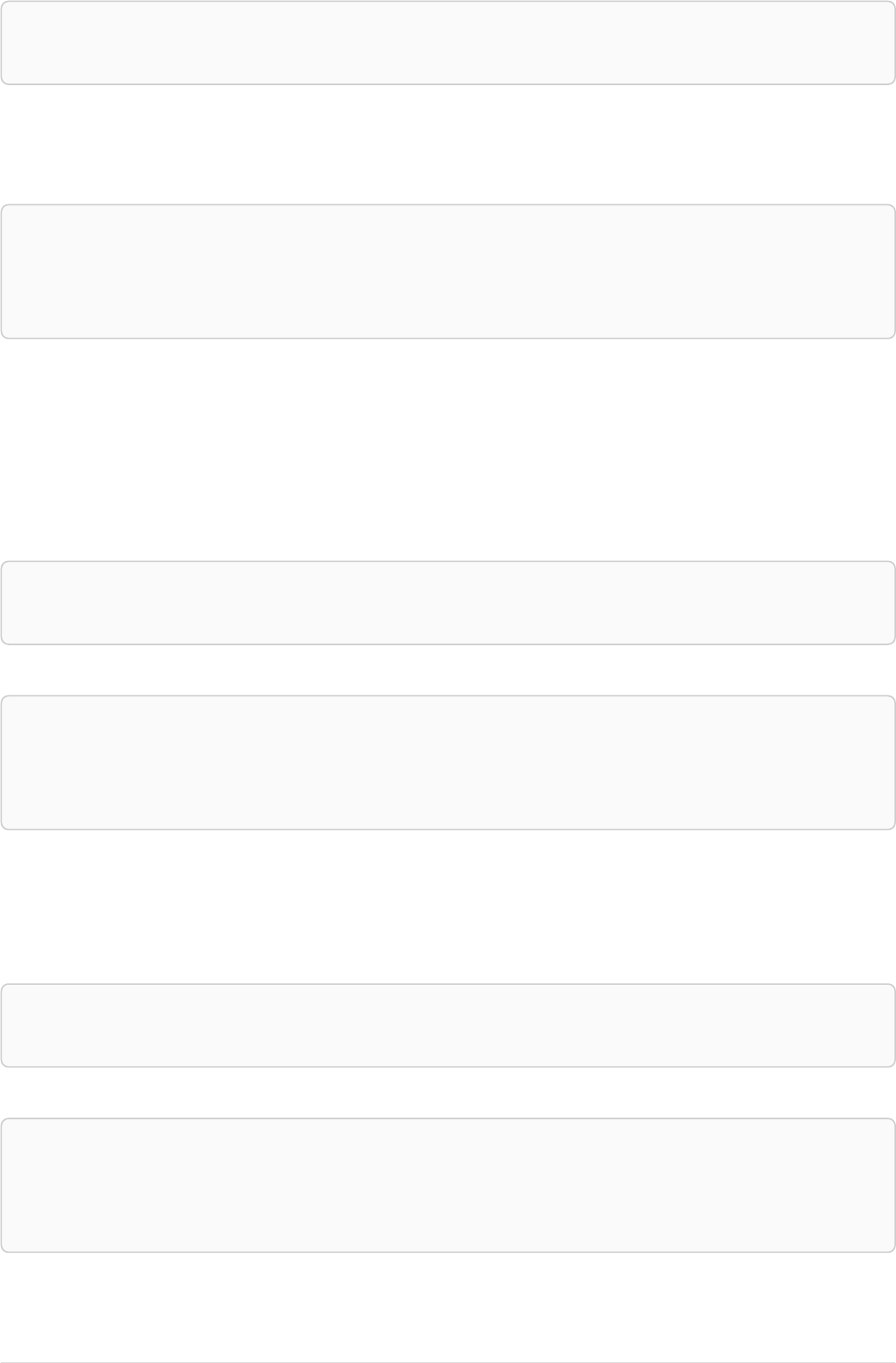
Task: Focus the fifth gray box, a short one
Action: 448,1025
